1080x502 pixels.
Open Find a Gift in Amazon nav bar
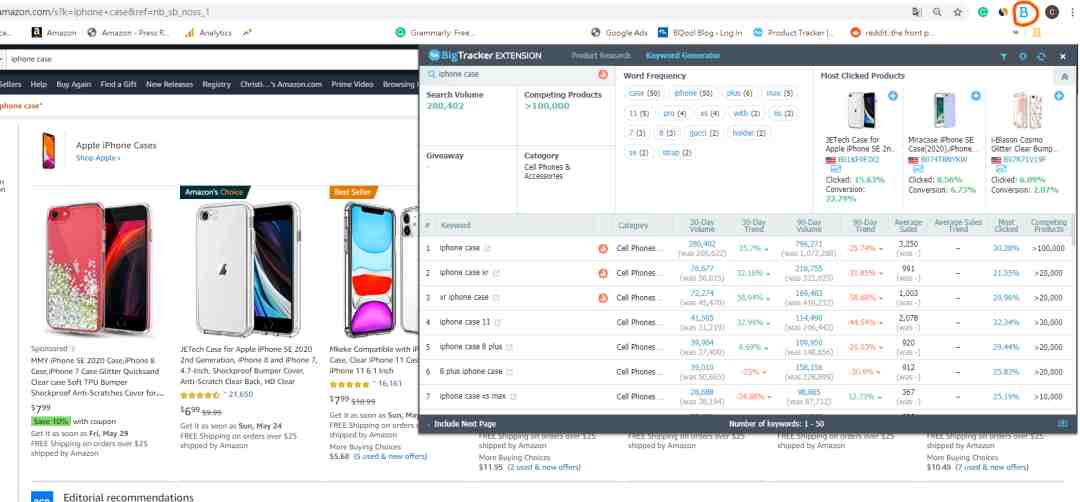click(x=118, y=84)
